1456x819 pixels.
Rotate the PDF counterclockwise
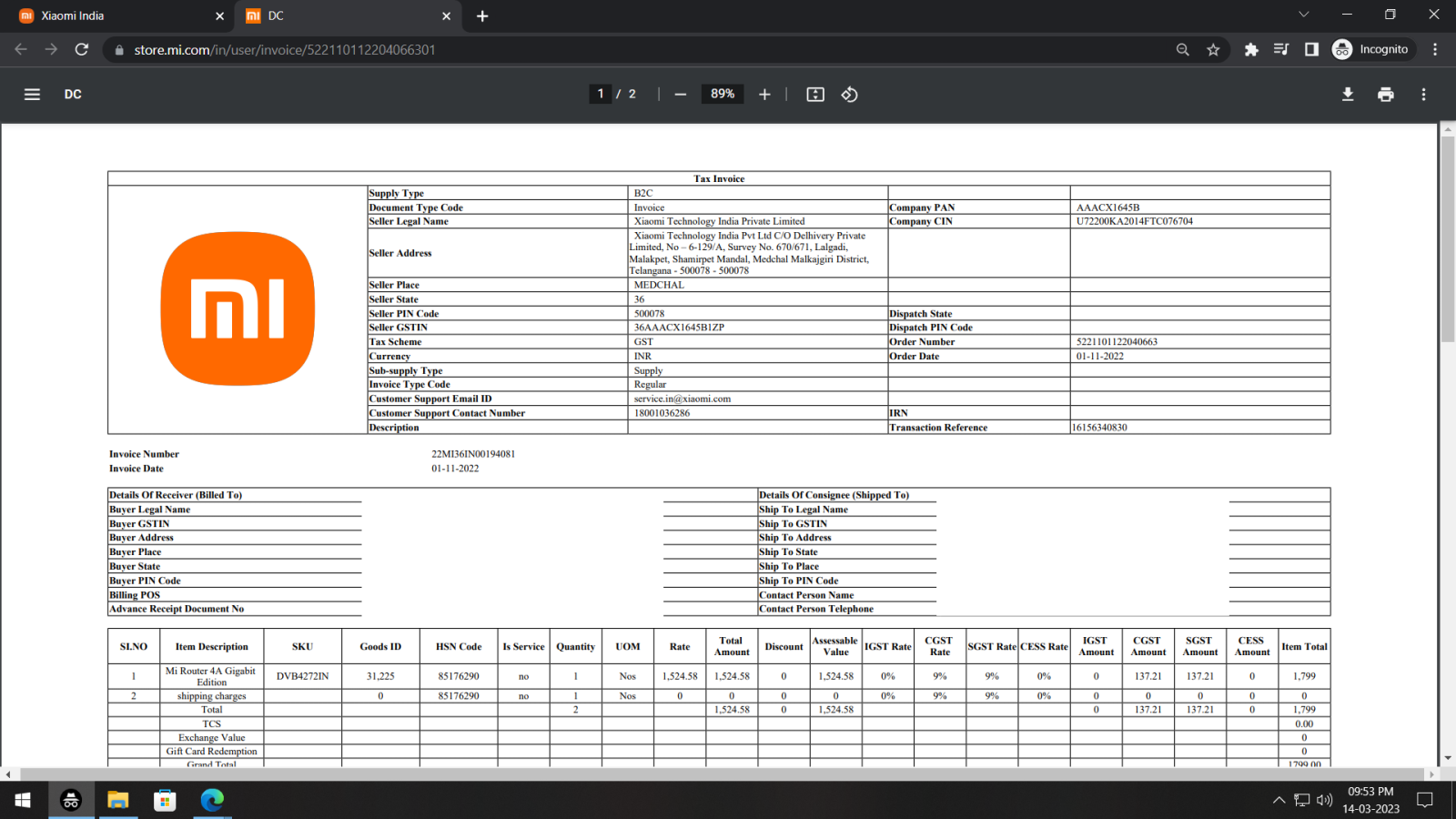click(x=849, y=95)
